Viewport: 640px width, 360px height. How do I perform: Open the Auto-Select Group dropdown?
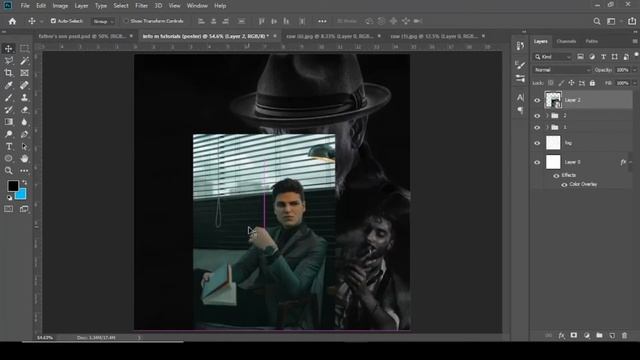103,21
